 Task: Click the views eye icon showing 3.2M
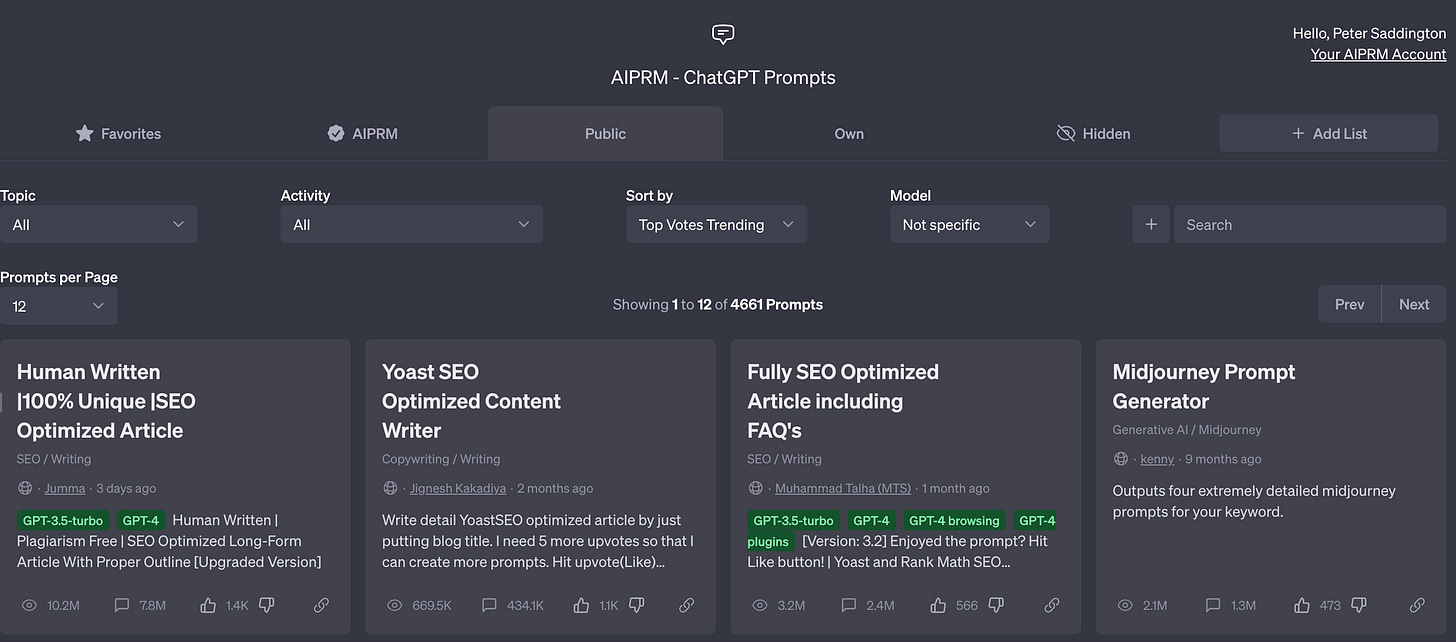759,605
